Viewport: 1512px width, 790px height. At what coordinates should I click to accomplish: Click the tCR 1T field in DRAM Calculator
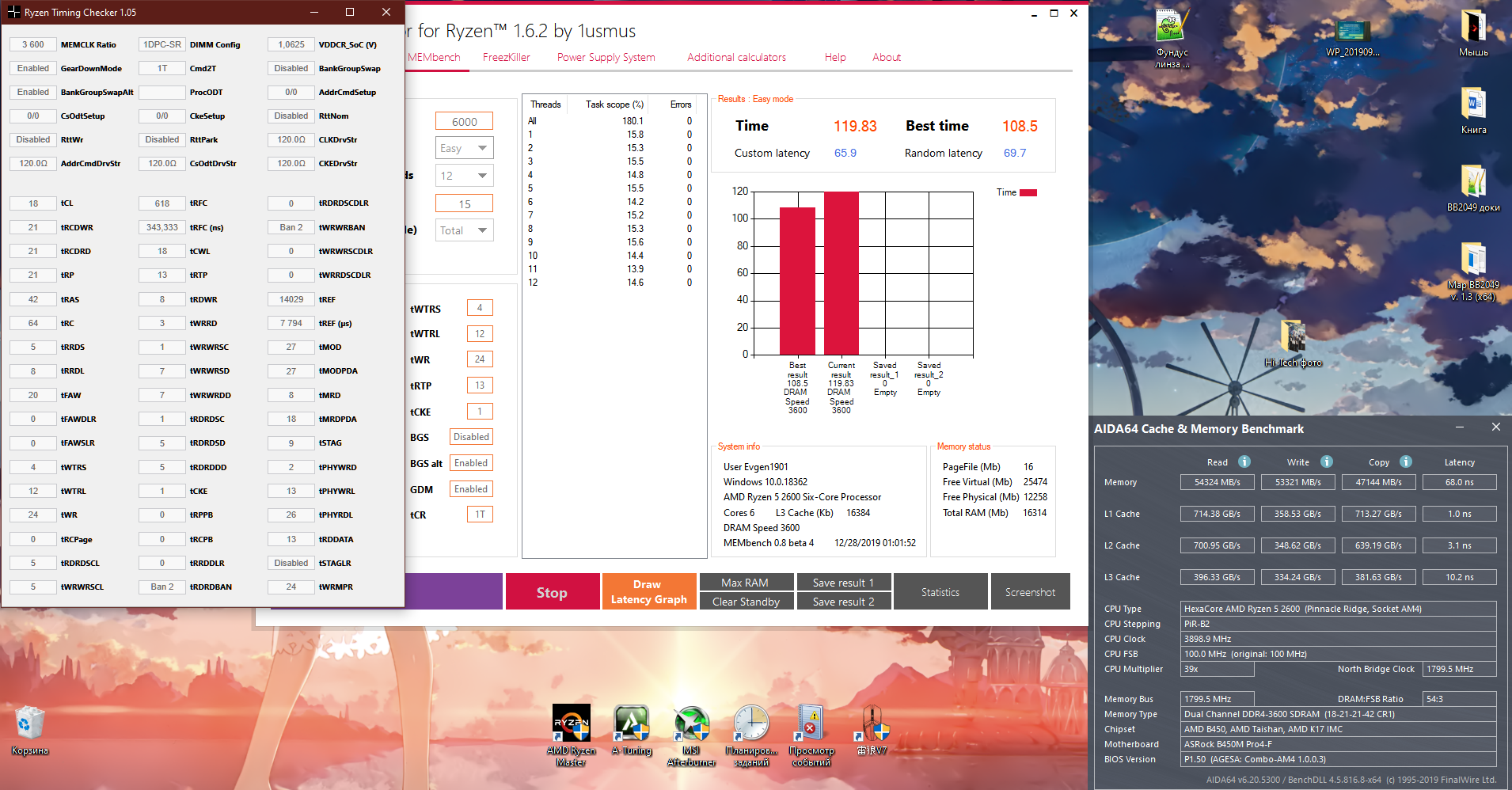coord(480,515)
